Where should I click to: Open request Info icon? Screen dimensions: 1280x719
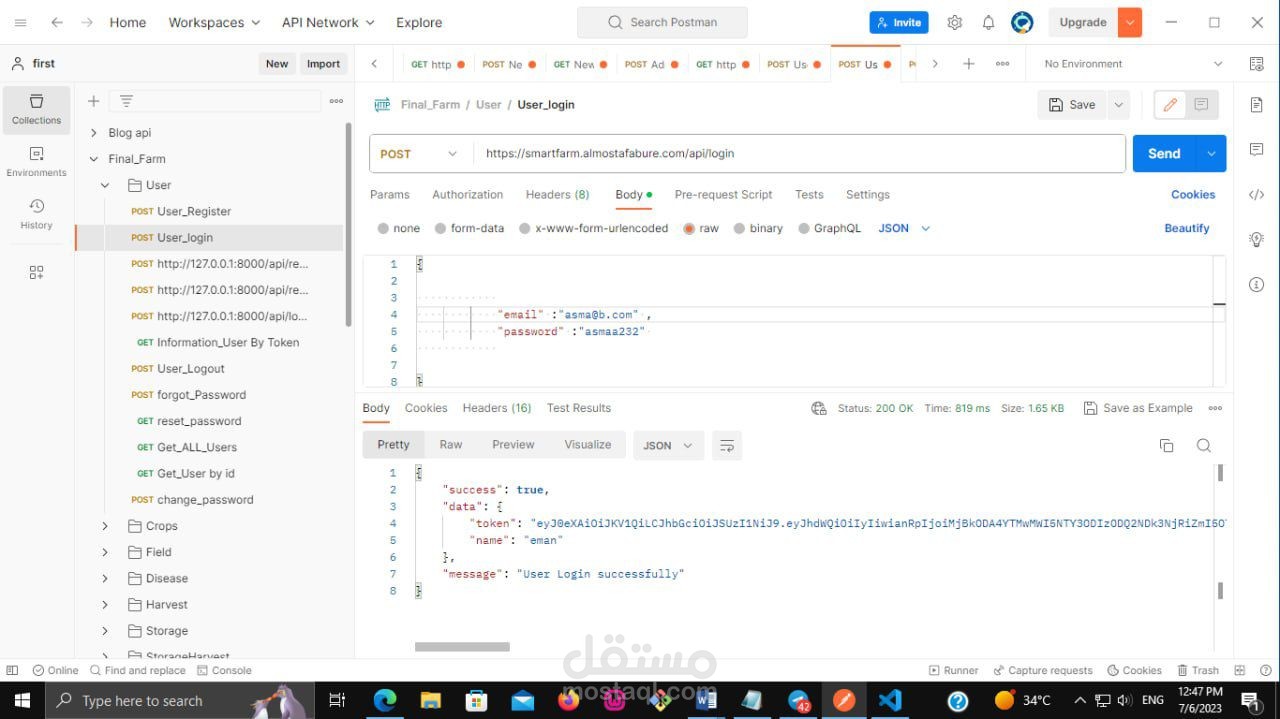tap(1256, 285)
